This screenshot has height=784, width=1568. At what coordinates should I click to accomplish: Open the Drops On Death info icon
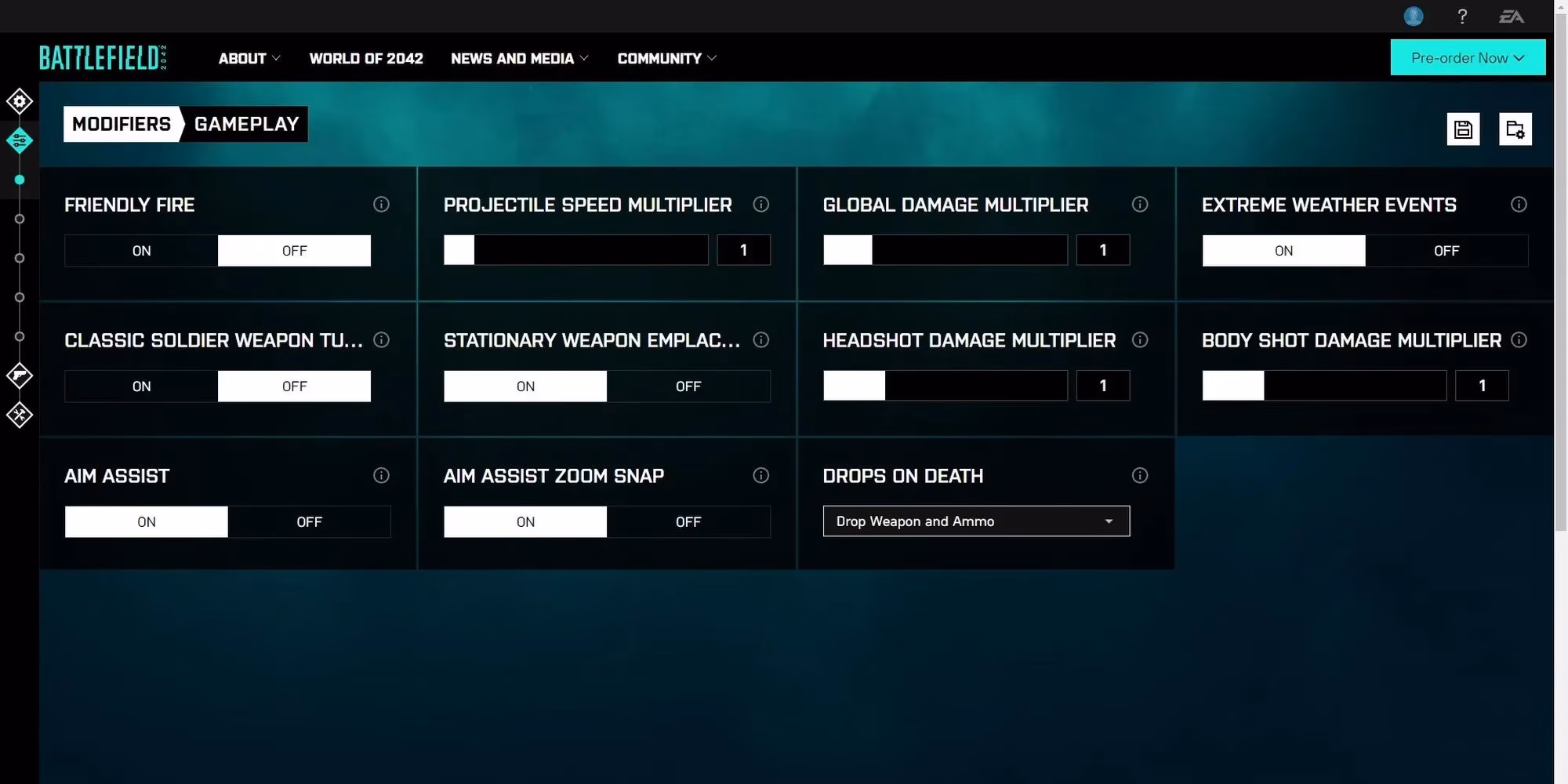[x=1140, y=475]
